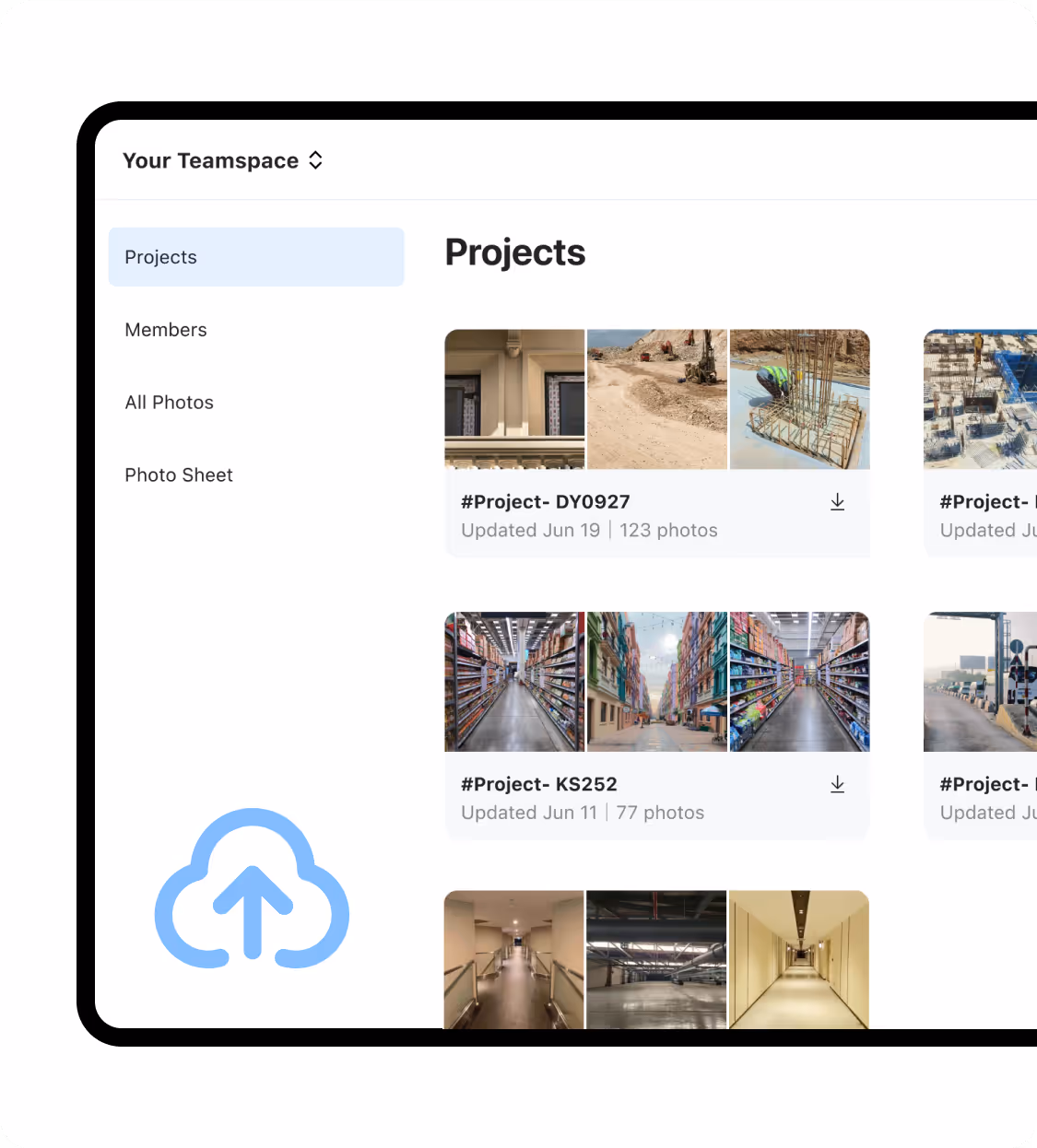1037x1148 pixels.
Task: Open the Members section
Action: pyautogui.click(x=166, y=329)
